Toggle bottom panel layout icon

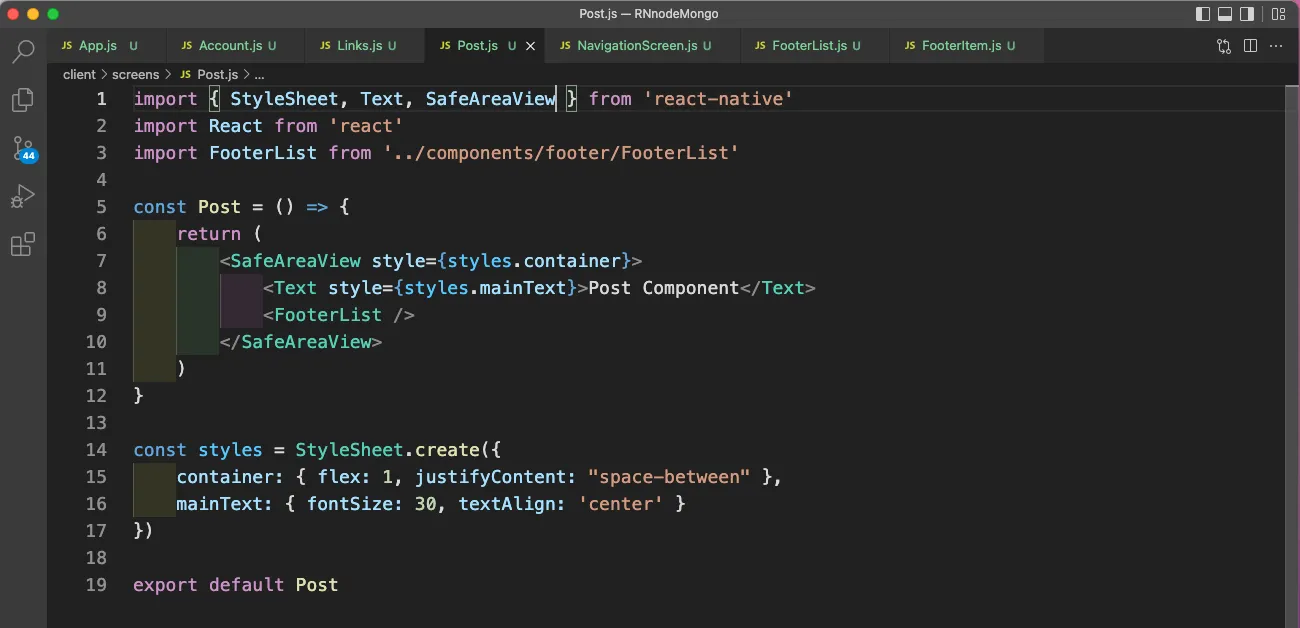[1225, 14]
